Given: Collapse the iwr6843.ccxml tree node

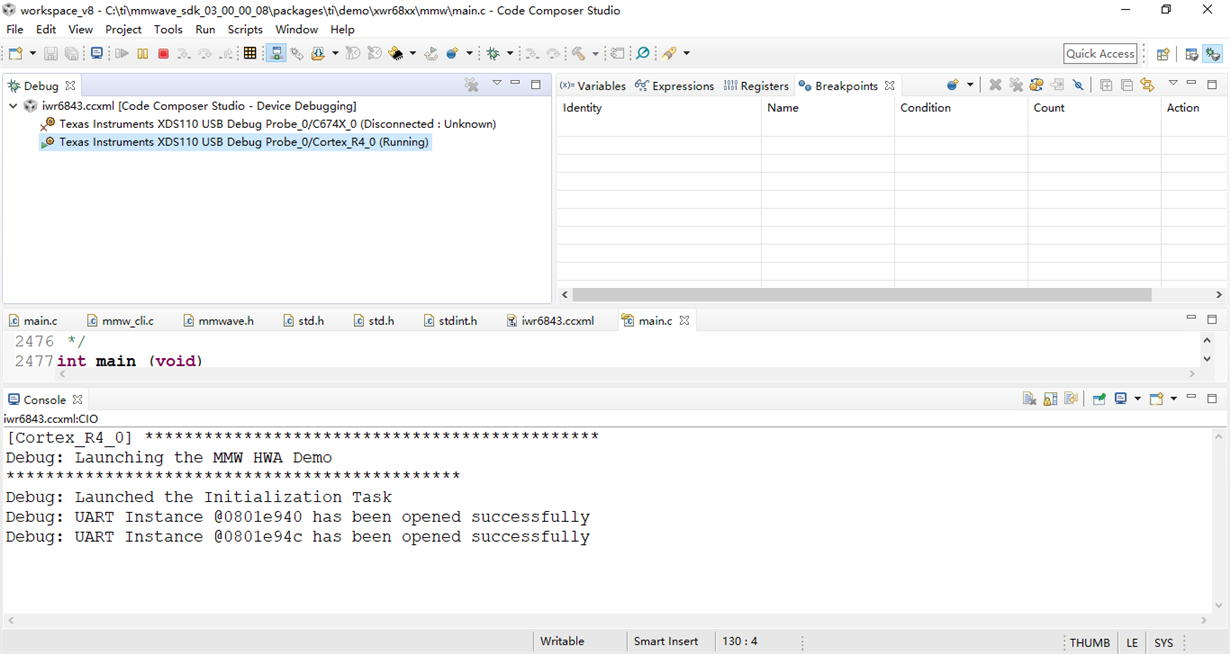Looking at the screenshot, I should tap(13, 105).
